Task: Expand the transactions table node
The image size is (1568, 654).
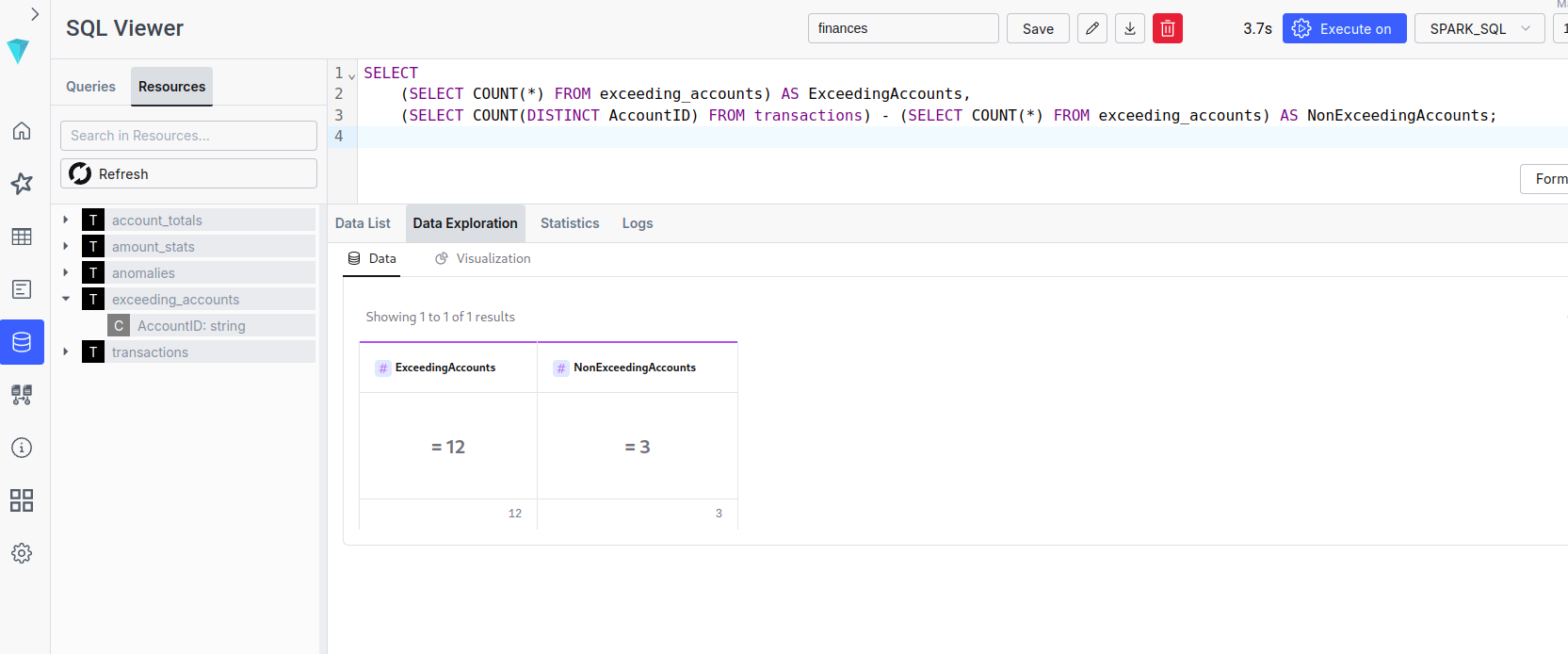Action: [66, 352]
